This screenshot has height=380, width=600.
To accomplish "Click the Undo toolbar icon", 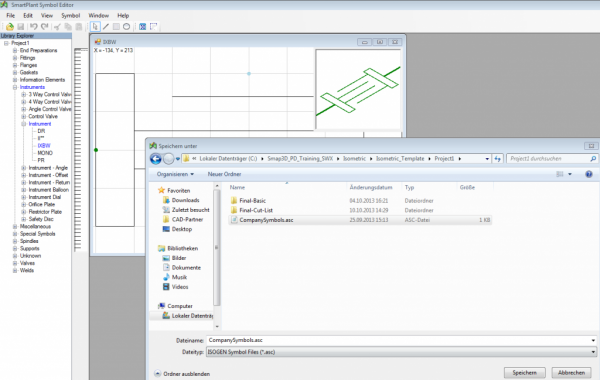I will (34, 26).
